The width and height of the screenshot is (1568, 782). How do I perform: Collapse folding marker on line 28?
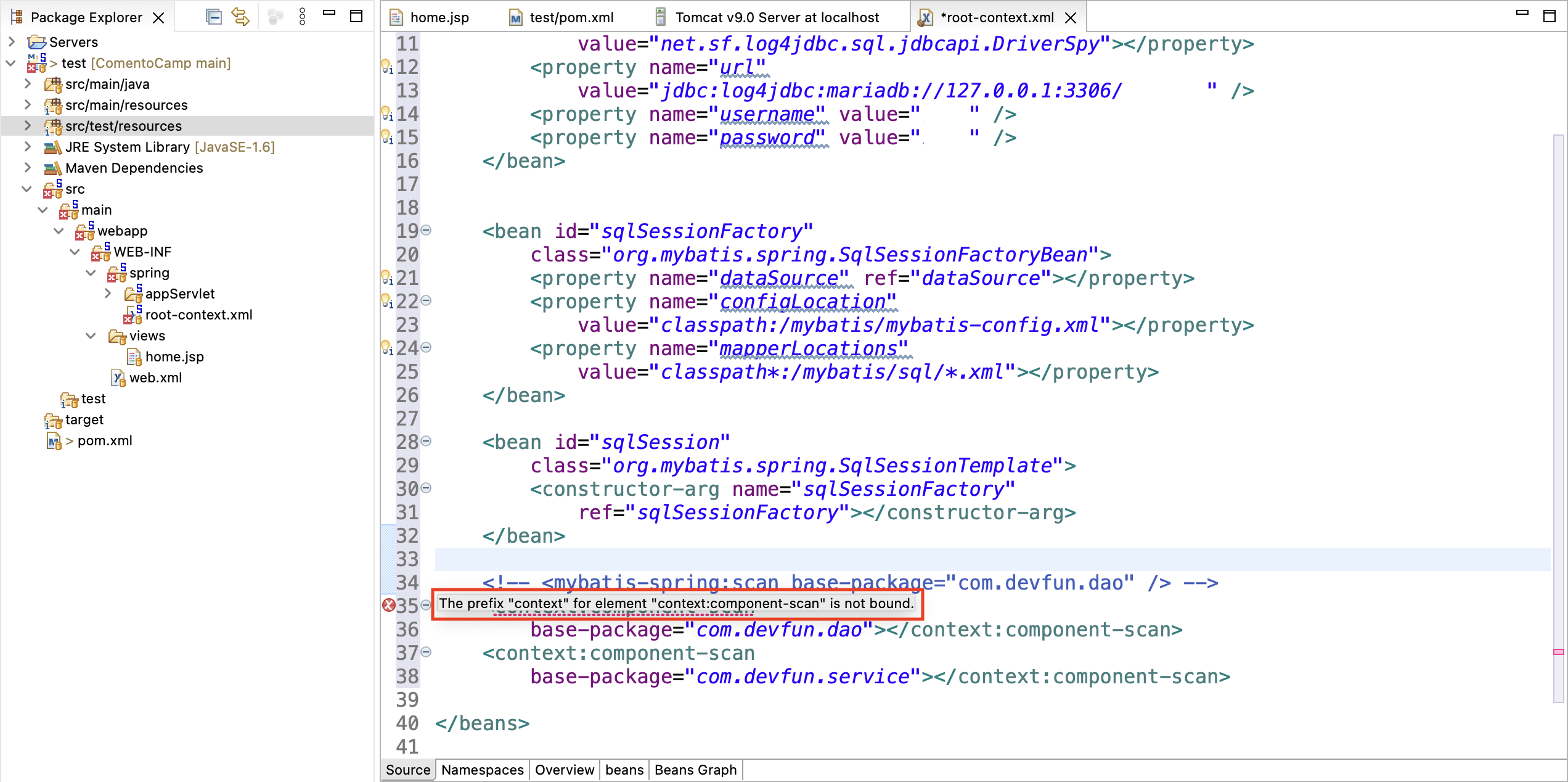coord(426,442)
